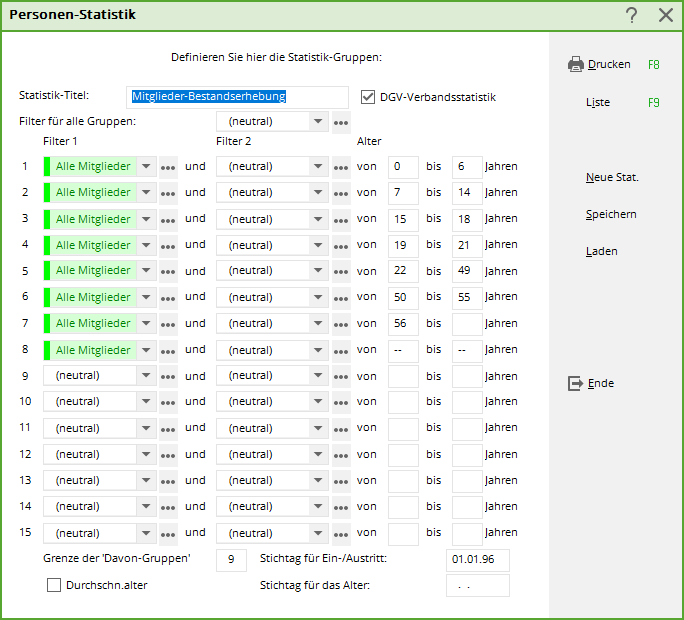Click the Neue Stat. button
The image size is (684, 620).
click(612, 177)
